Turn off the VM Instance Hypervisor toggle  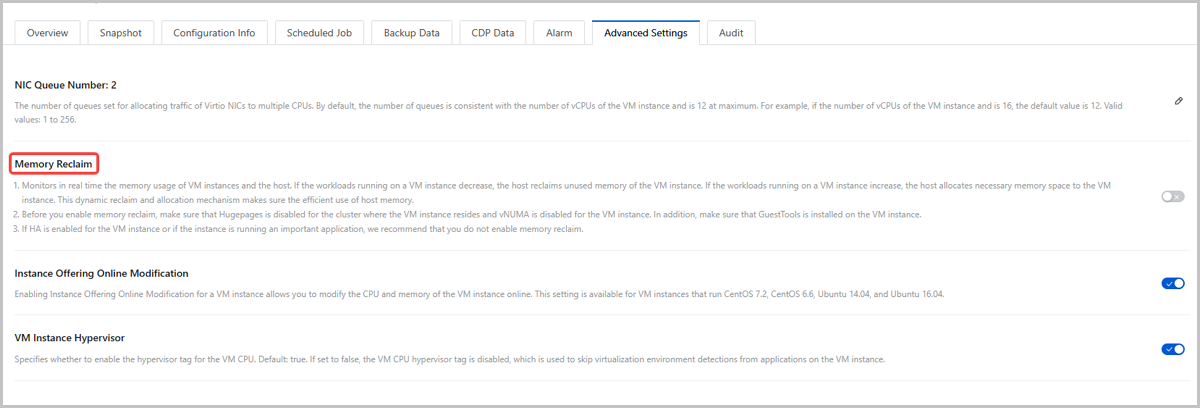coord(1172,349)
